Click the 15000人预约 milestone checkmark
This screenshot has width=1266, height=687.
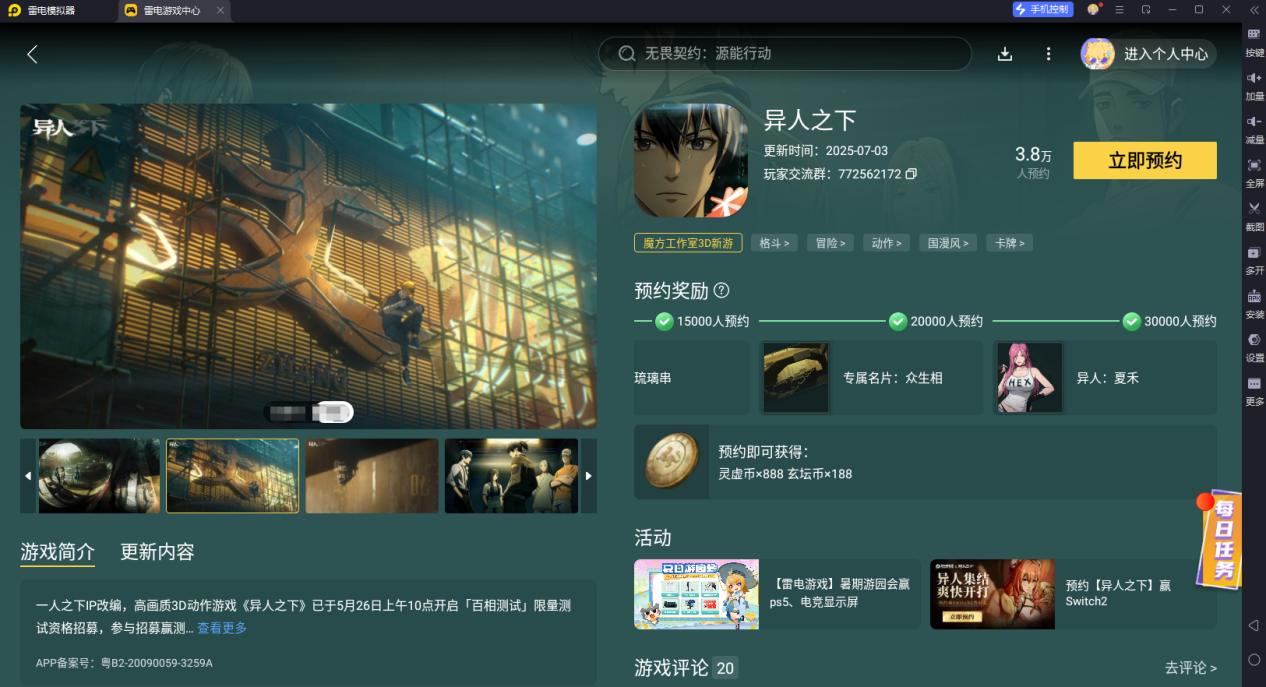pos(664,321)
